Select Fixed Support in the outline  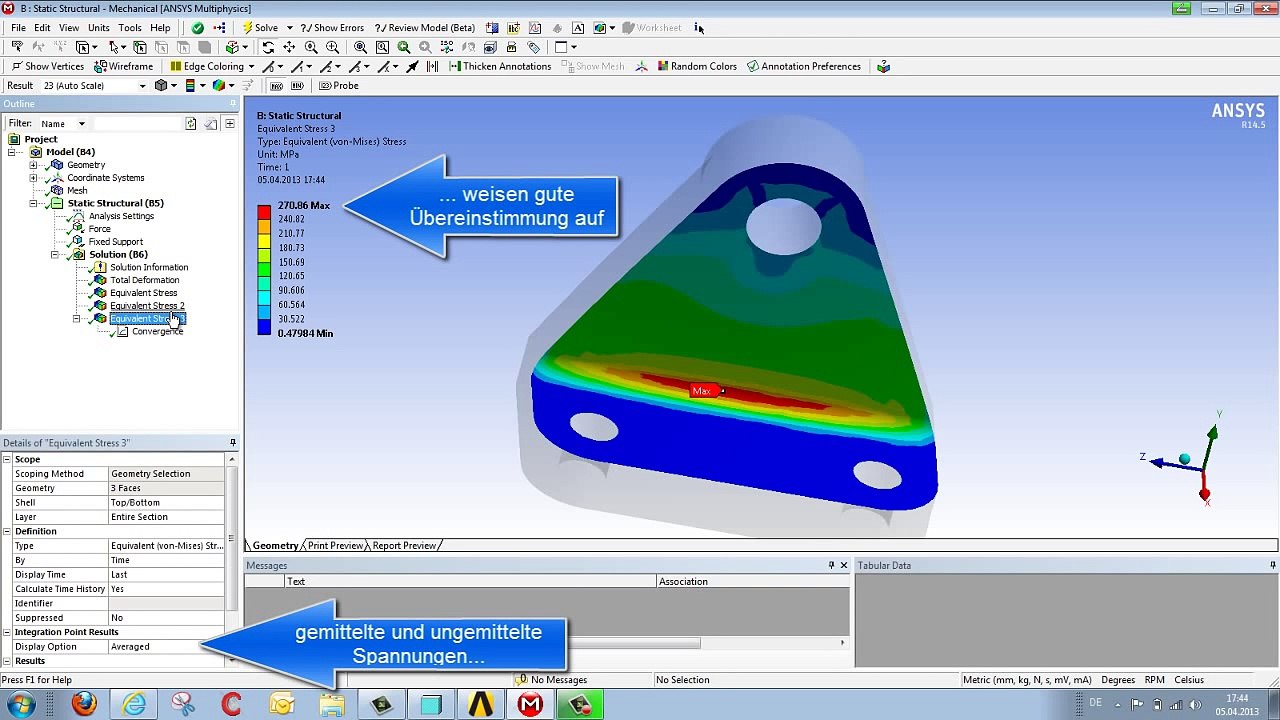point(115,242)
